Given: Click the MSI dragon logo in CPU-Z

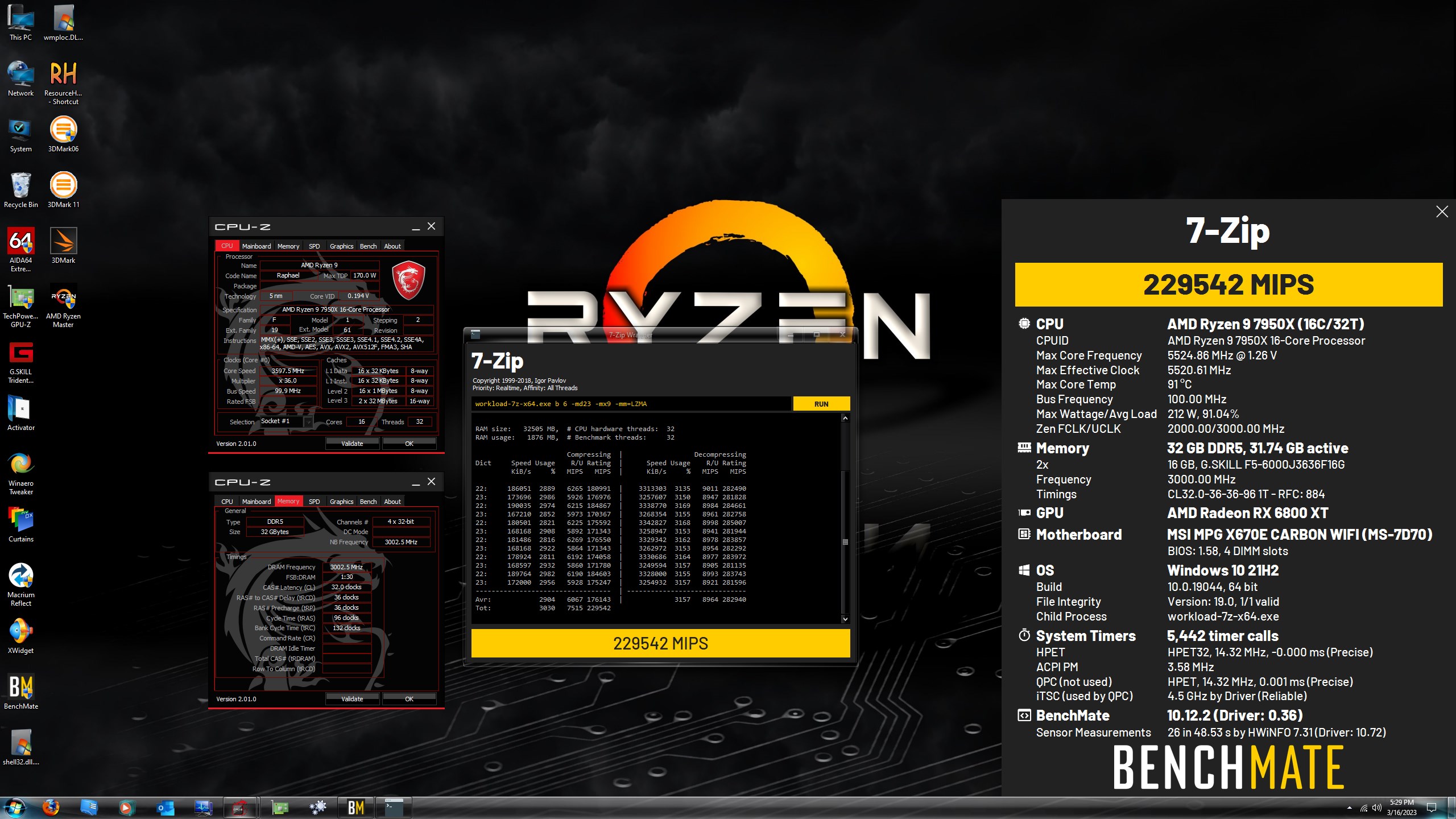Looking at the screenshot, I should 408,280.
